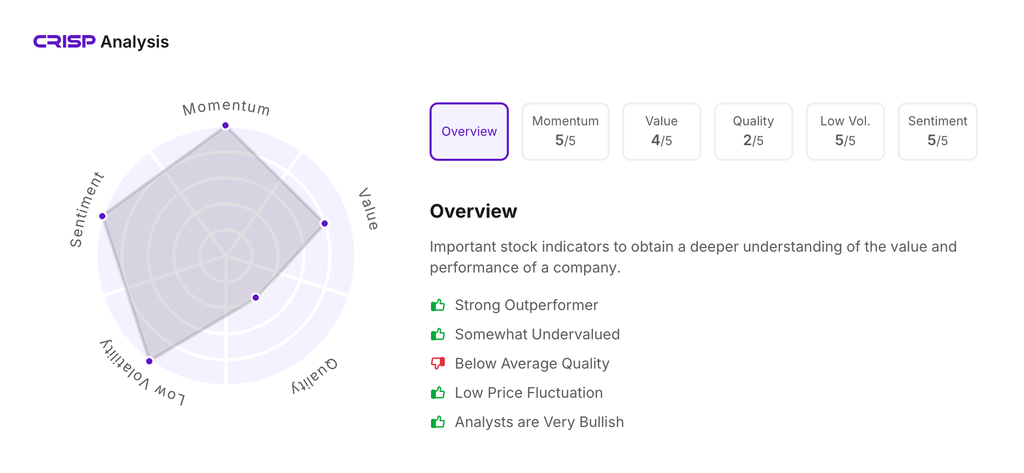
Task: Click thumbs-up icon beside Strong Outperformer
Action: coord(438,305)
